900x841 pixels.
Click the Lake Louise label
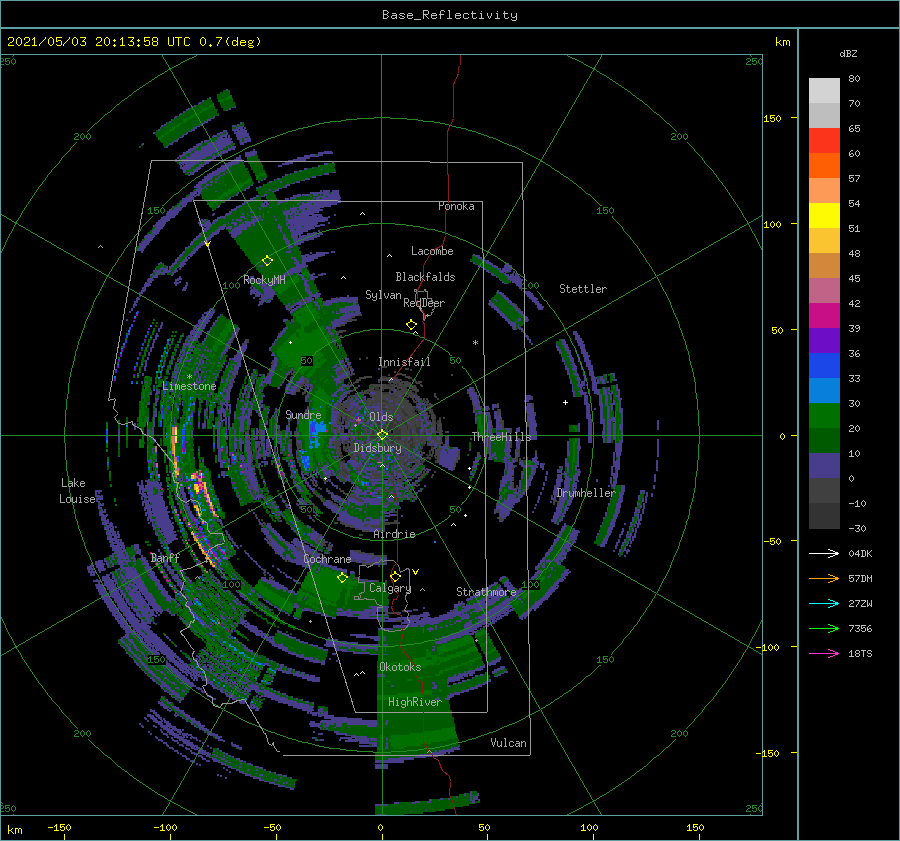click(77, 491)
